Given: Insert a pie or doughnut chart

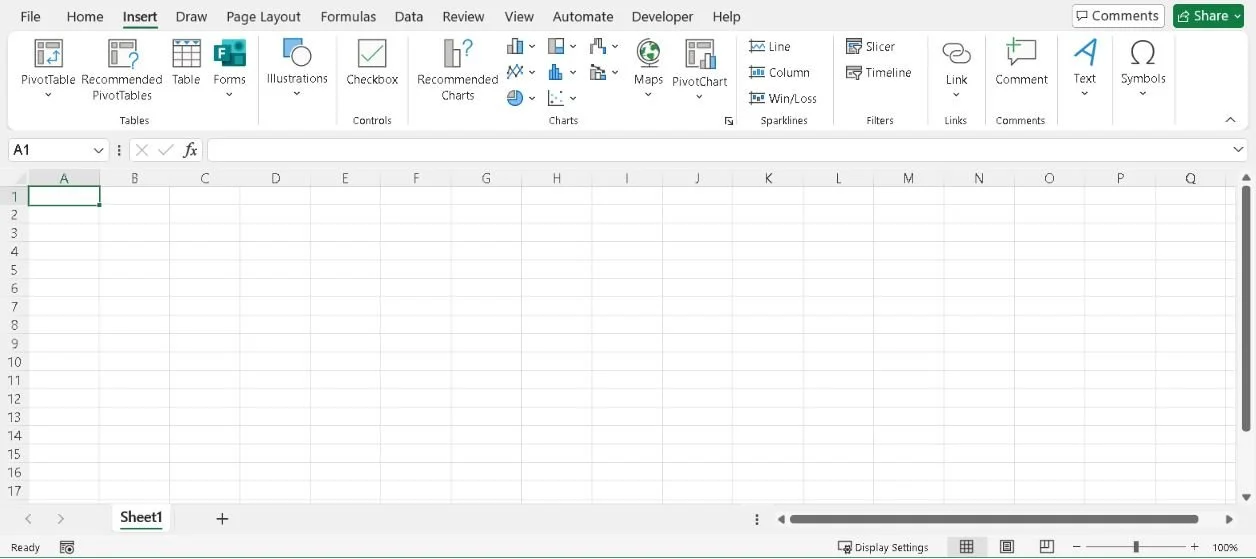Looking at the screenshot, I should [516, 98].
